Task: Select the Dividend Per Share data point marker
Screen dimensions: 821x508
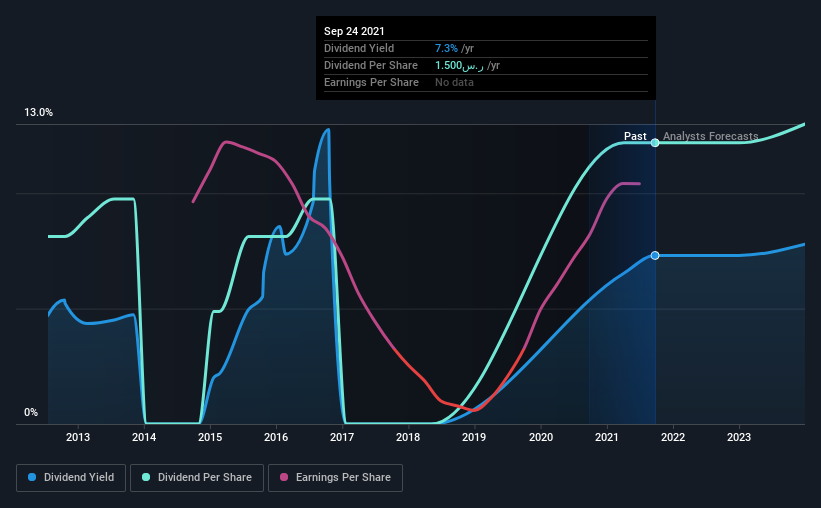Action: (x=655, y=142)
